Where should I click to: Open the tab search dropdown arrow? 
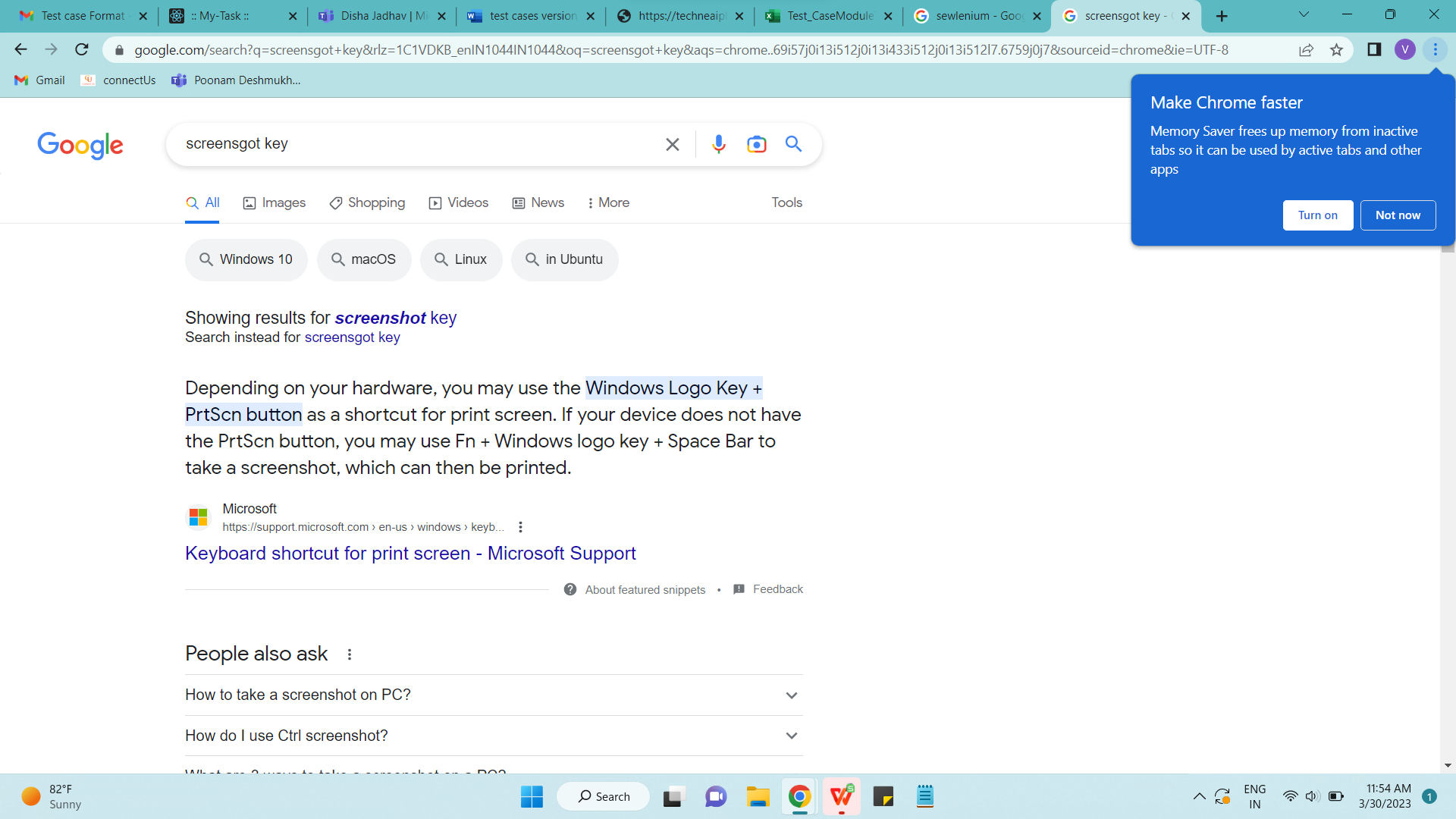(1304, 14)
